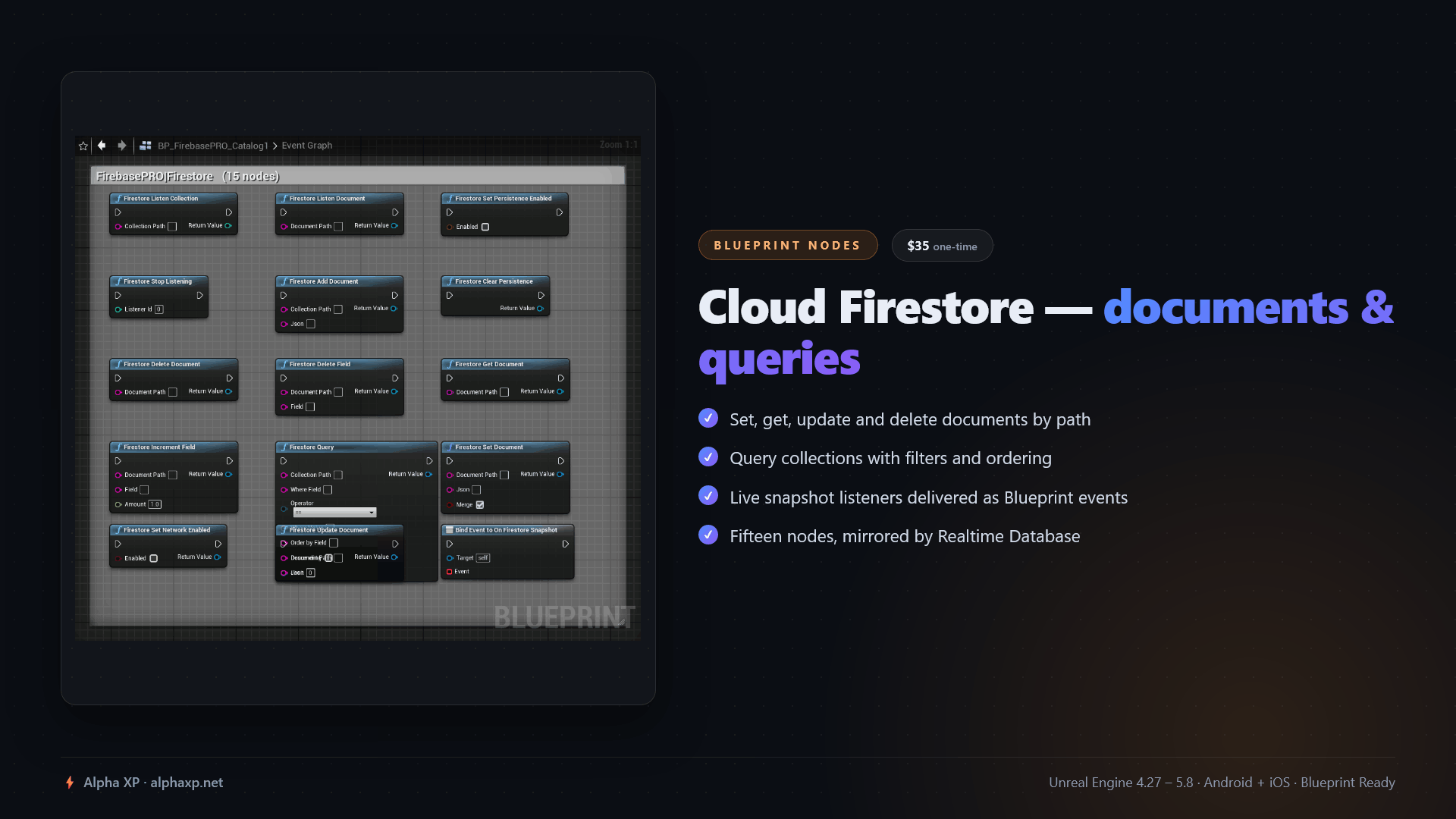Click the Listener Id value field
This screenshot has height=819, width=1456.
tap(158, 309)
